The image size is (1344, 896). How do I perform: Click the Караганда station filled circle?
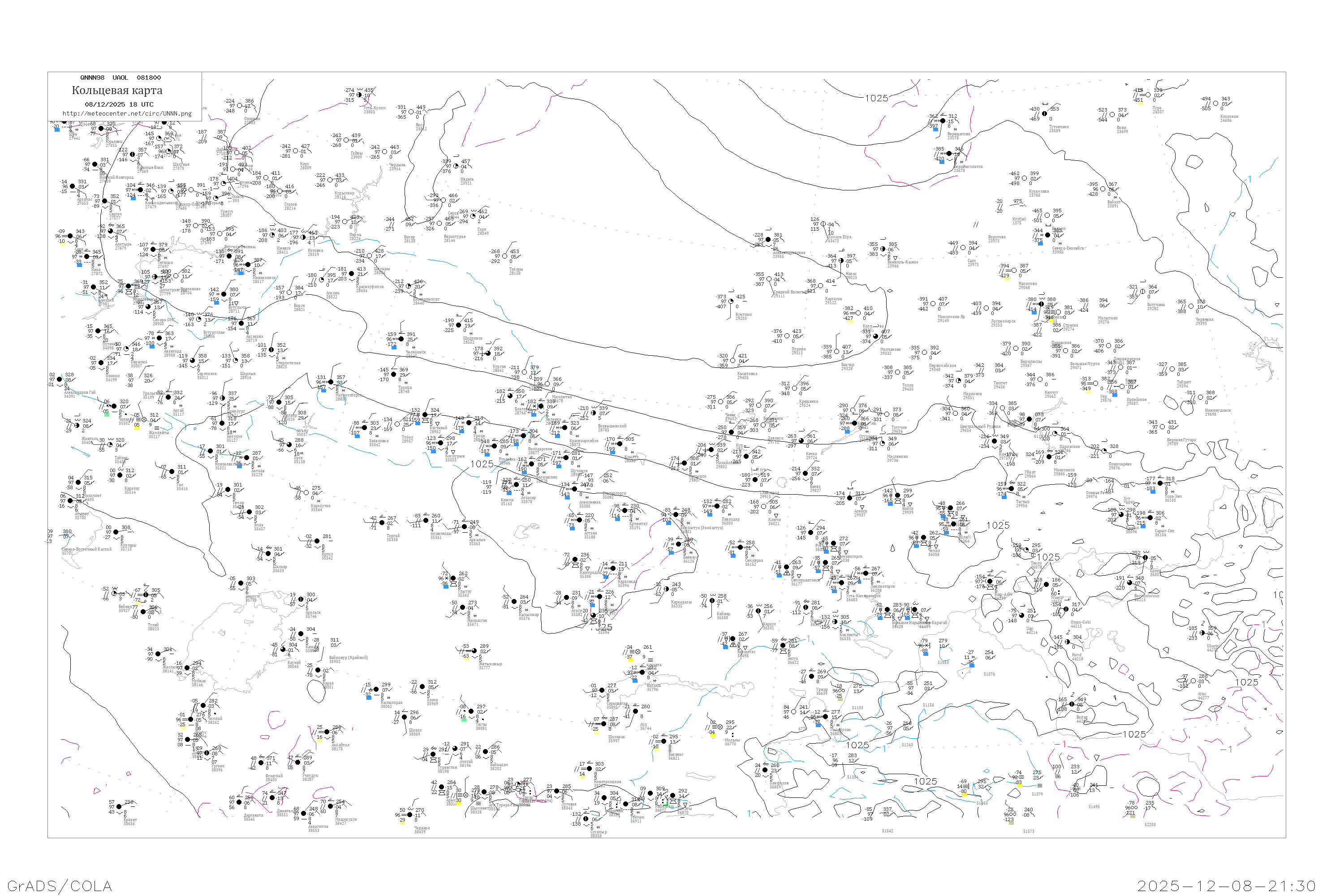[614, 569]
